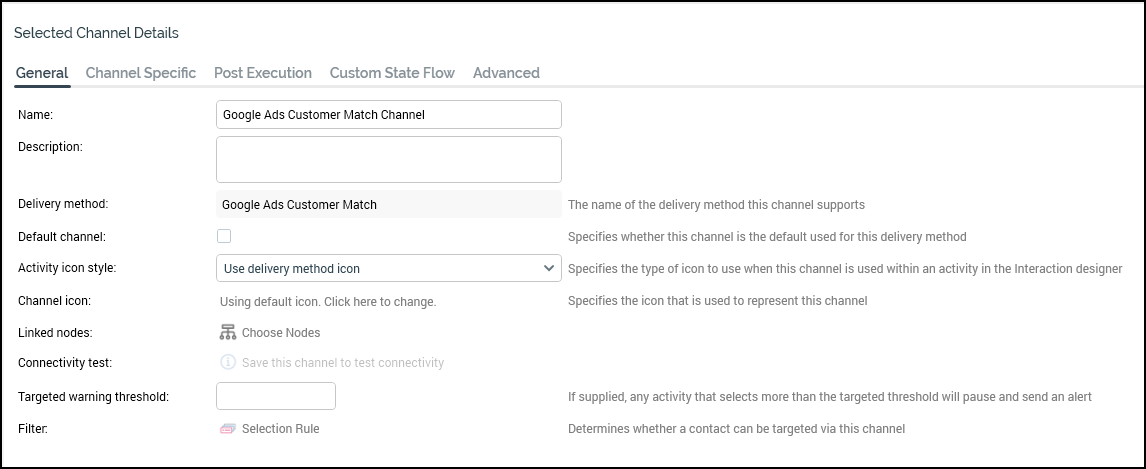Click the Selection Rule filter icon

[x=228, y=429]
